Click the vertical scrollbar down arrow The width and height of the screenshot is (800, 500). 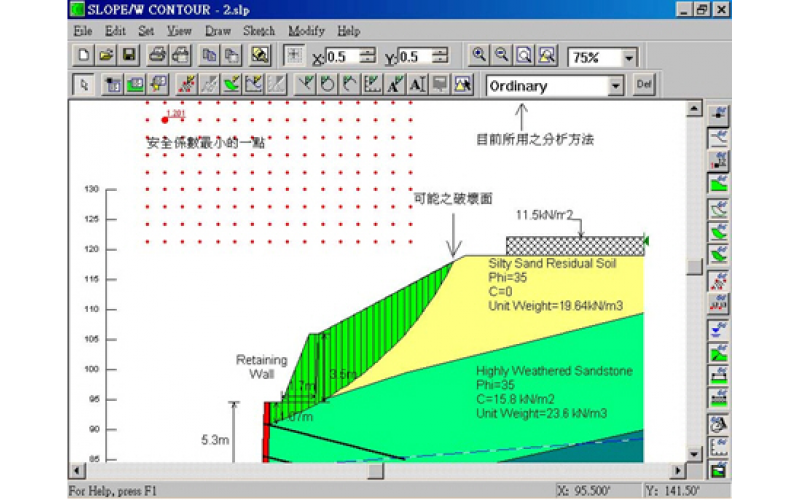(694, 454)
